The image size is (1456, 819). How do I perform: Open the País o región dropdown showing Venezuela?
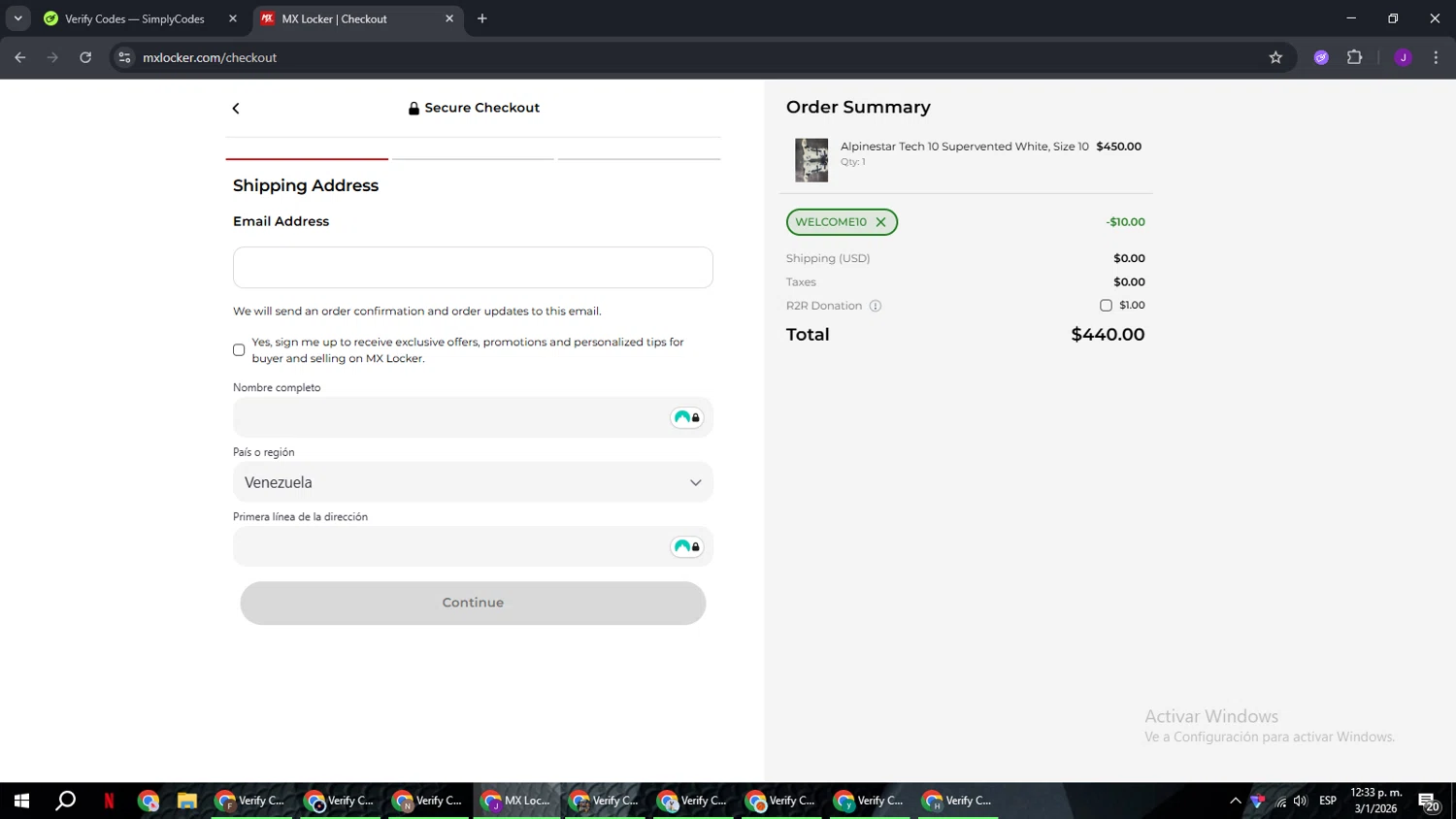point(473,482)
